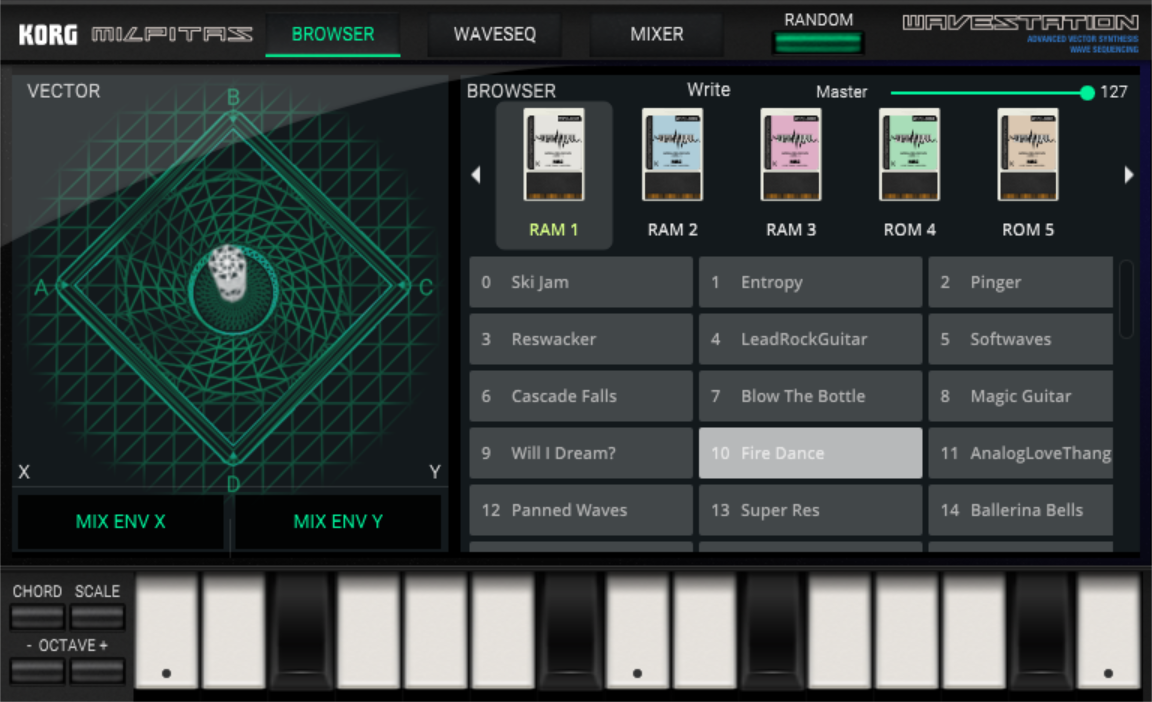Screen dimensions: 1152x702
Task: Select the ROM 5 beige card
Action: point(1028,154)
